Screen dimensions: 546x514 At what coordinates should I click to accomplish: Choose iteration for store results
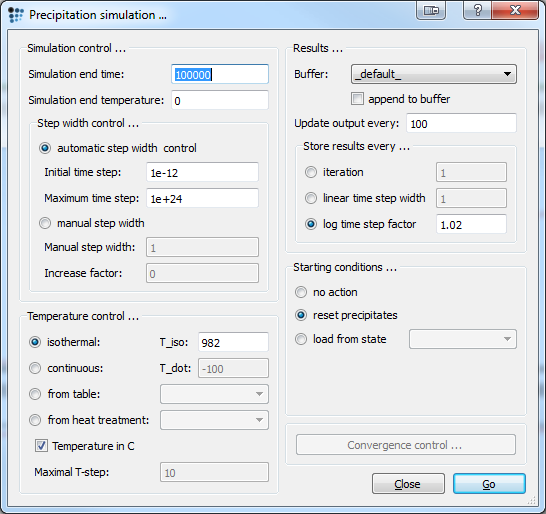[x=311, y=172]
